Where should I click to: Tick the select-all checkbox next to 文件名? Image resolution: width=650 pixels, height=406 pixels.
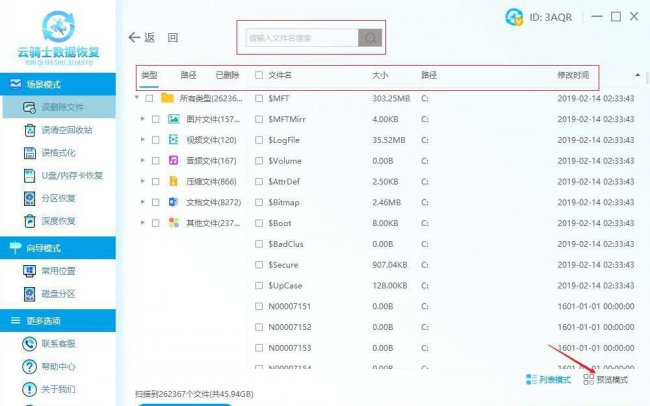[x=259, y=75]
